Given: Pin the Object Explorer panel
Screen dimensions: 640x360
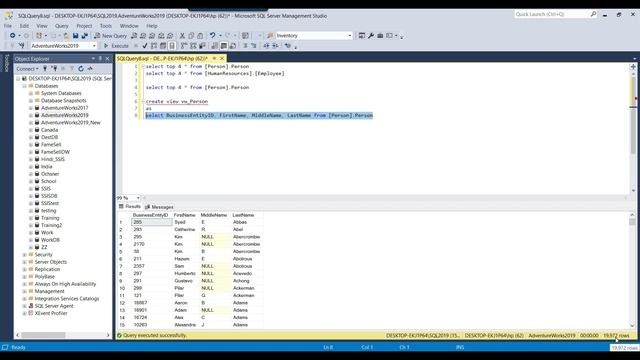Looking at the screenshot, I should pyautogui.click(x=100, y=59).
